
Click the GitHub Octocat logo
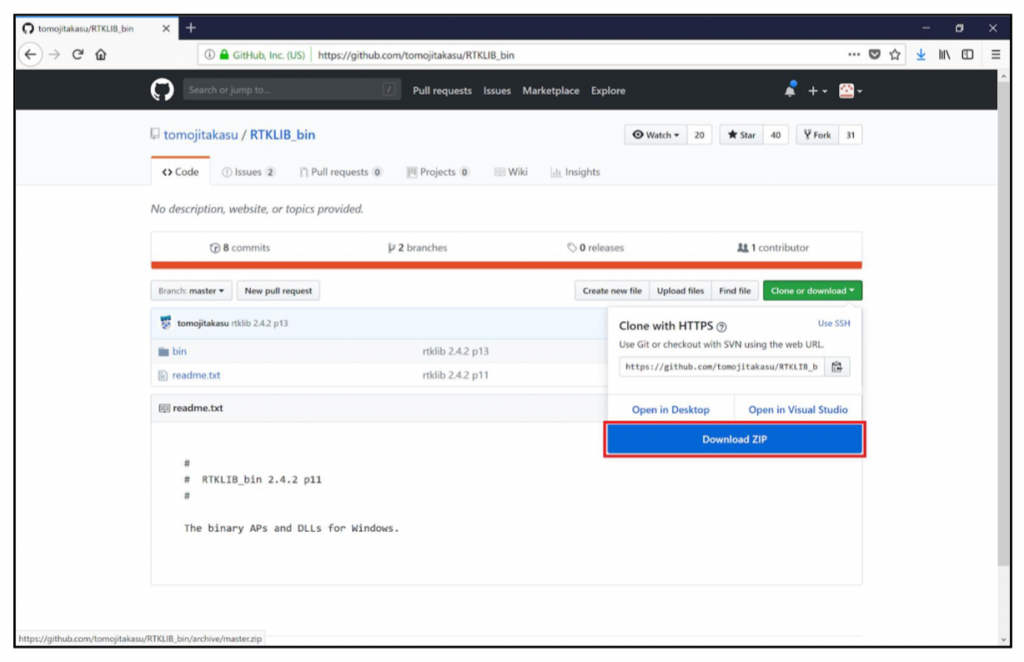(162, 90)
